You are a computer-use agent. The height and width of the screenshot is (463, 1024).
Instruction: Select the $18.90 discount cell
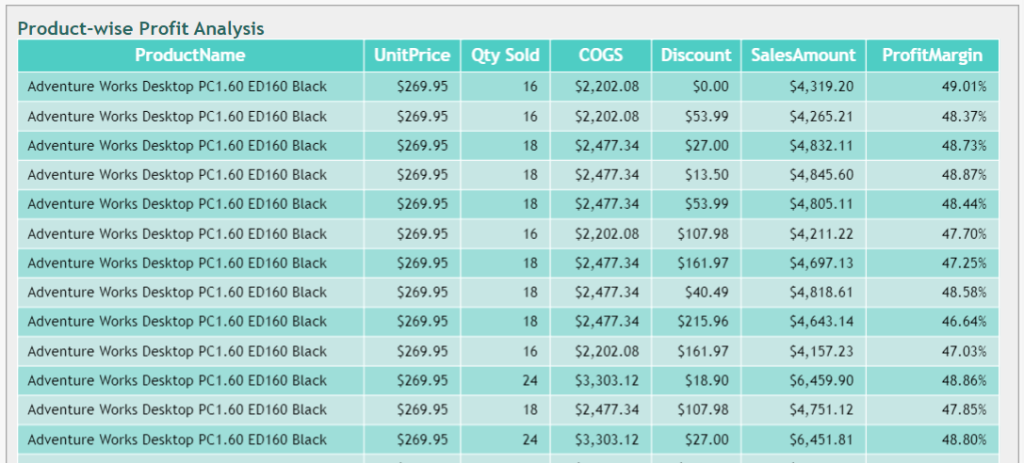tap(707, 381)
